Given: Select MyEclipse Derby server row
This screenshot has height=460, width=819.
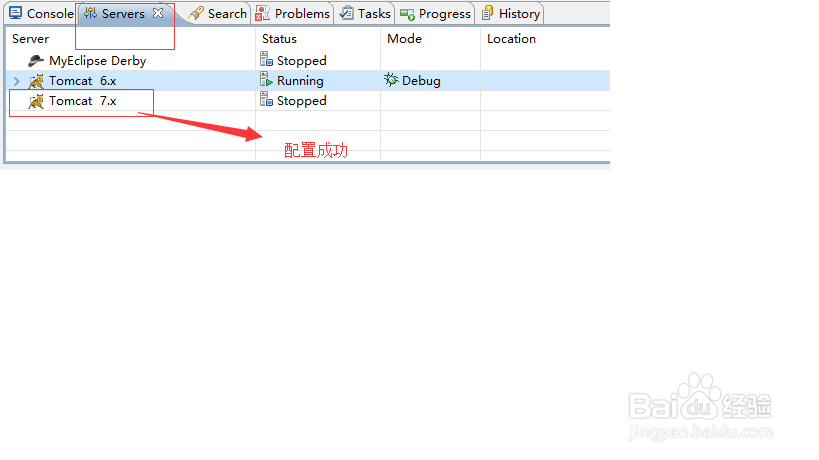Looking at the screenshot, I should [308, 61].
